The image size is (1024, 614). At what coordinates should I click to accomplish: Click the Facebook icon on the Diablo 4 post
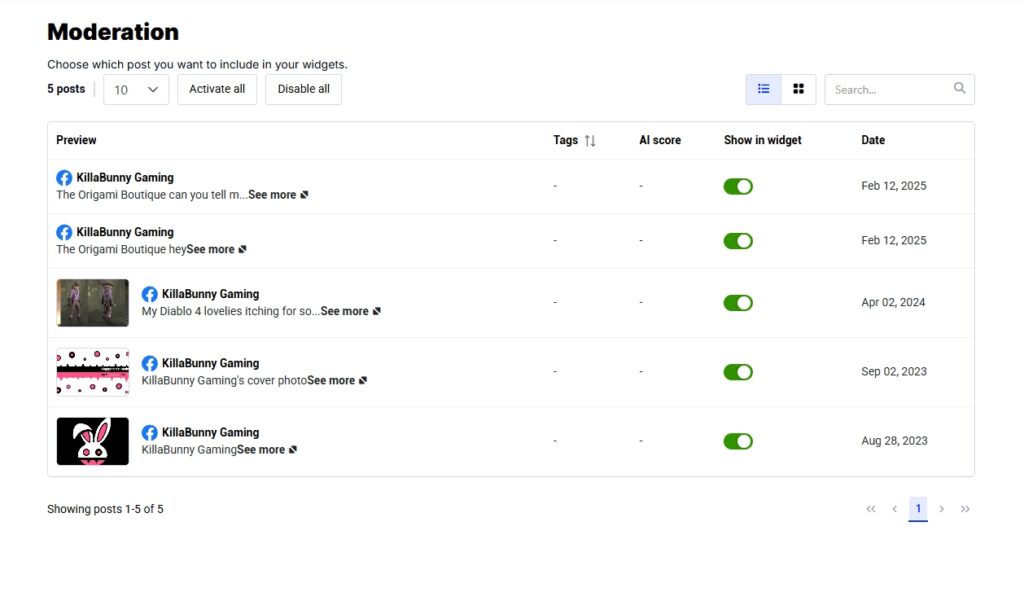tap(150, 294)
